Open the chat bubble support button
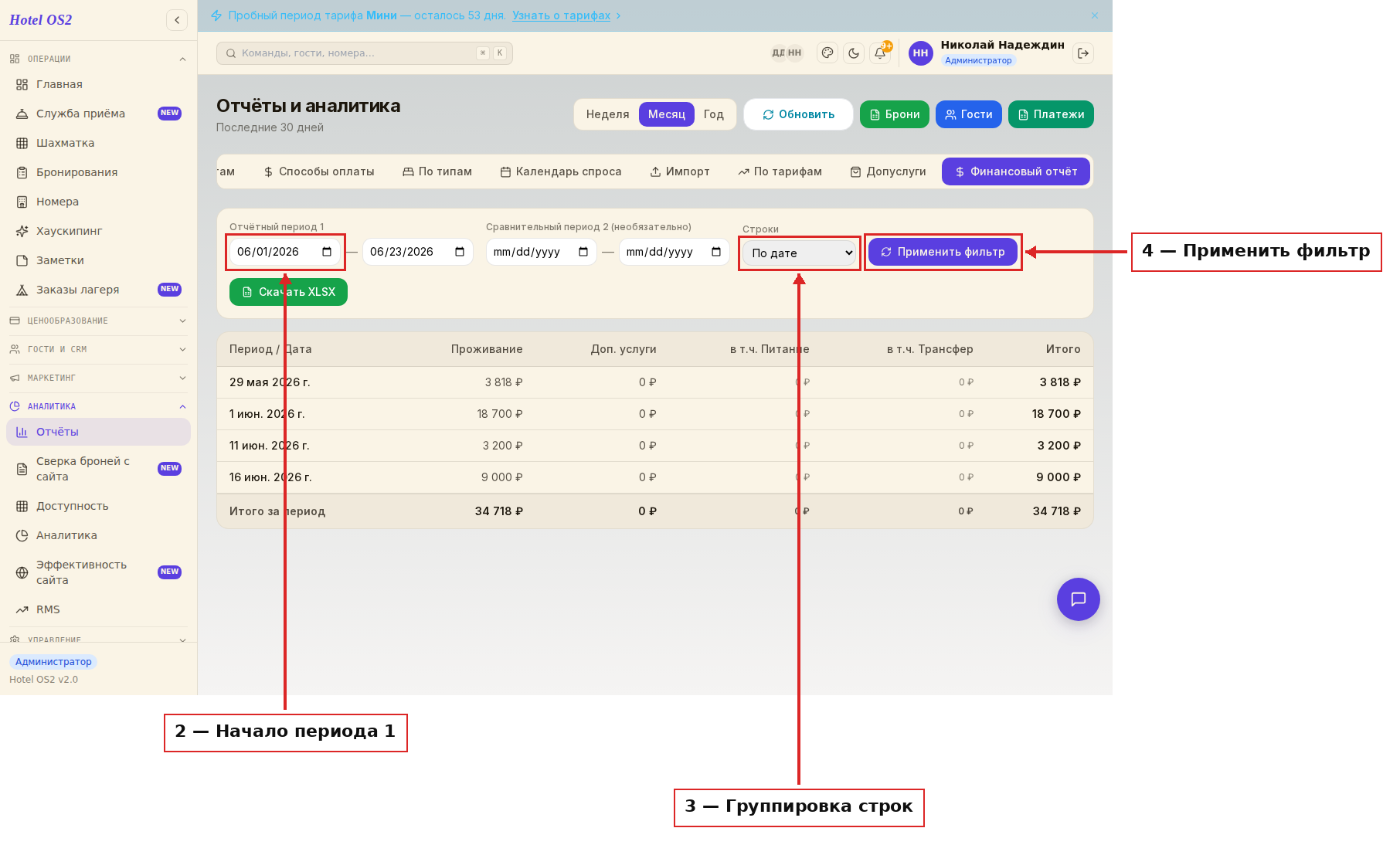Viewport: 1400px width, 845px height. (1078, 599)
